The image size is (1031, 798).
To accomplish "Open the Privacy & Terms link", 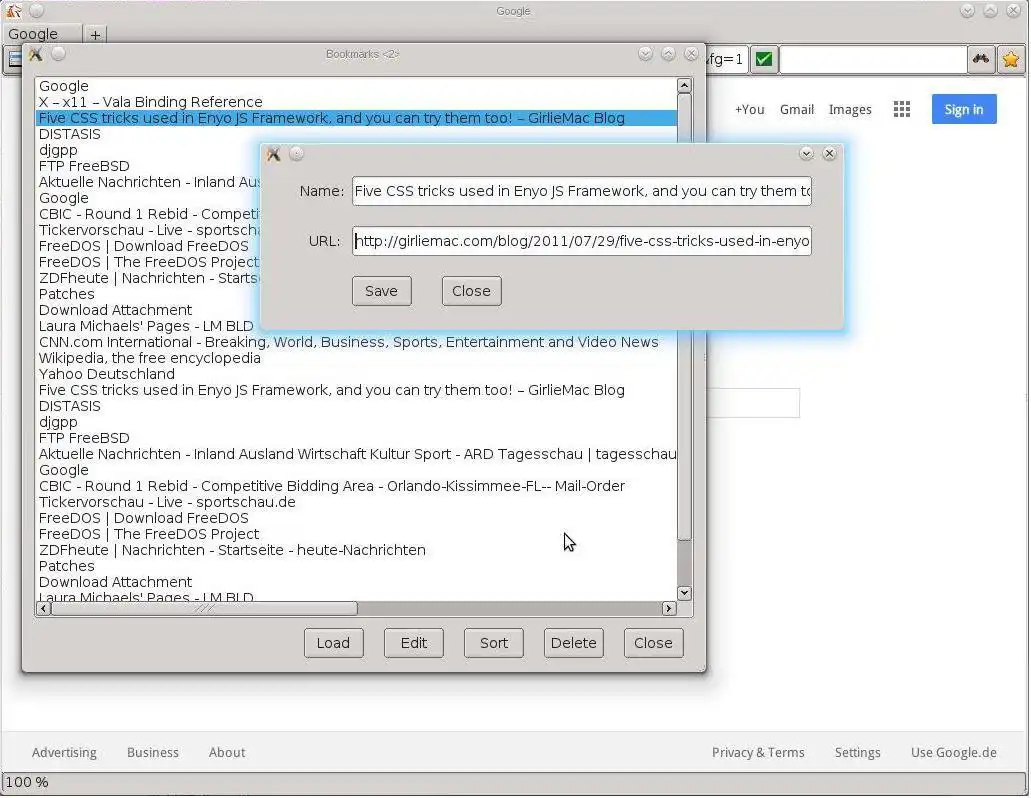I will tap(758, 753).
